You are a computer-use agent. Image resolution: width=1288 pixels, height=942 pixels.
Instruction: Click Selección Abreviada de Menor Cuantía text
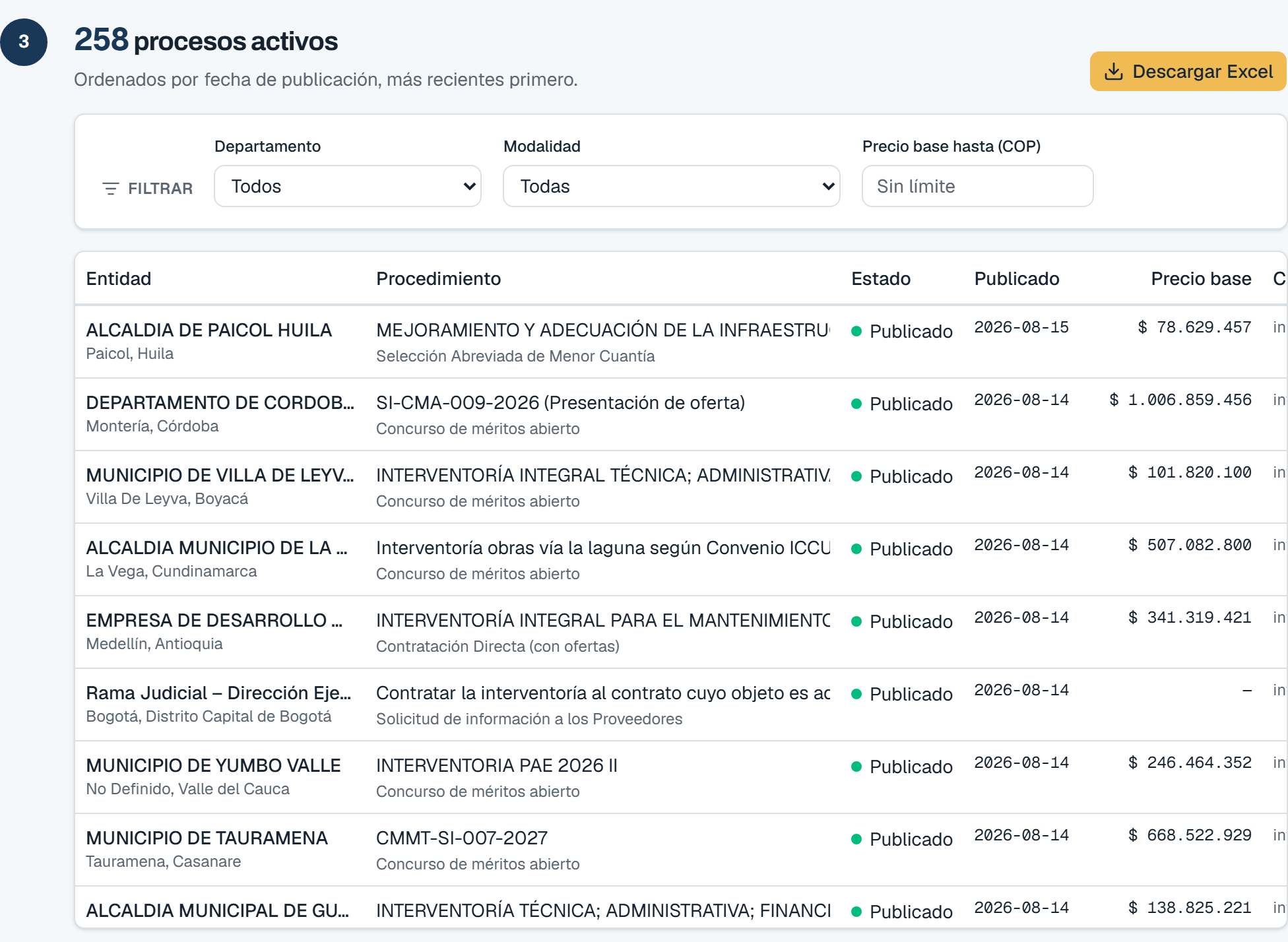point(515,356)
